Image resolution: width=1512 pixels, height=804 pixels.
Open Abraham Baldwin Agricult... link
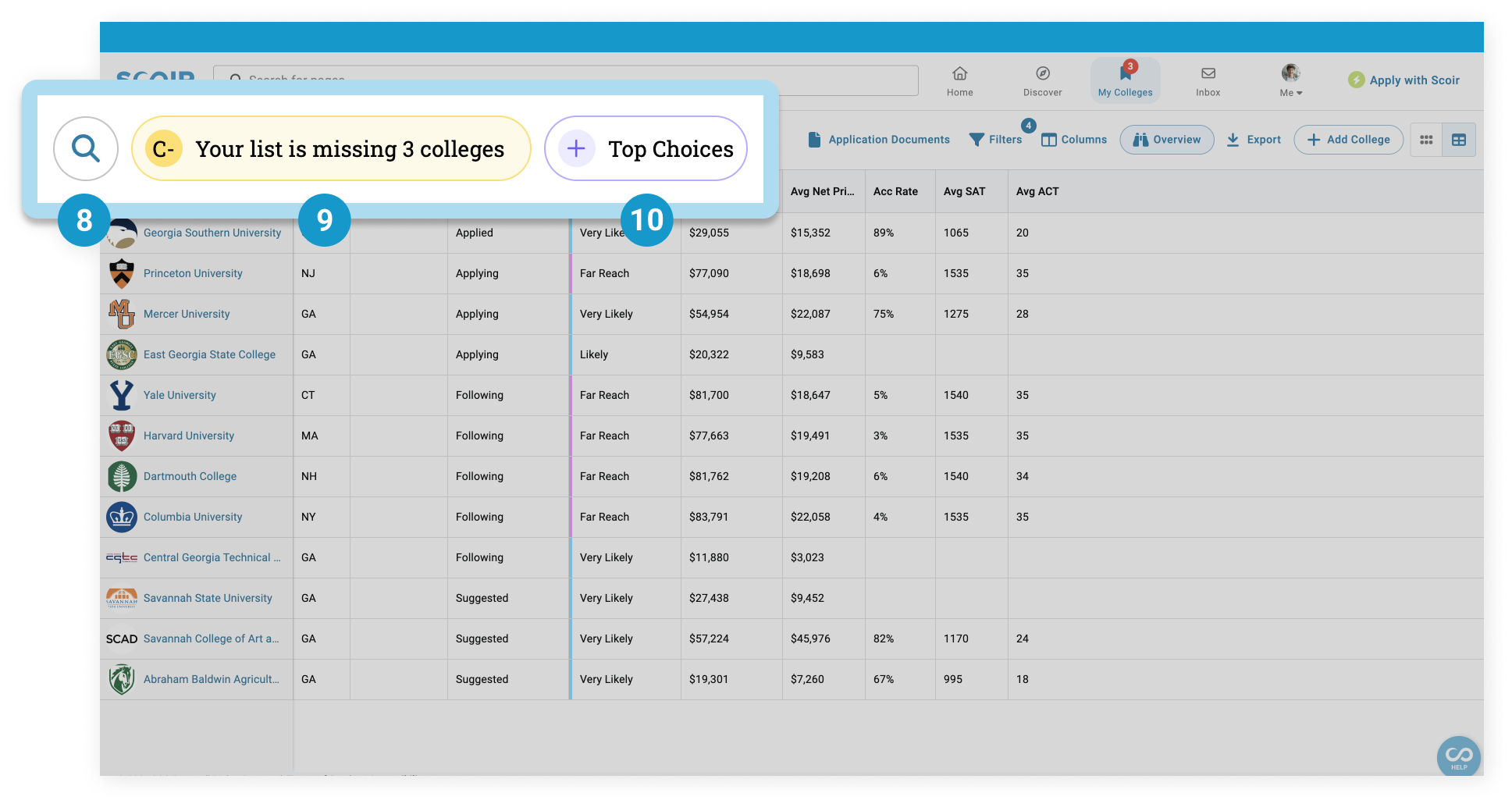211,679
